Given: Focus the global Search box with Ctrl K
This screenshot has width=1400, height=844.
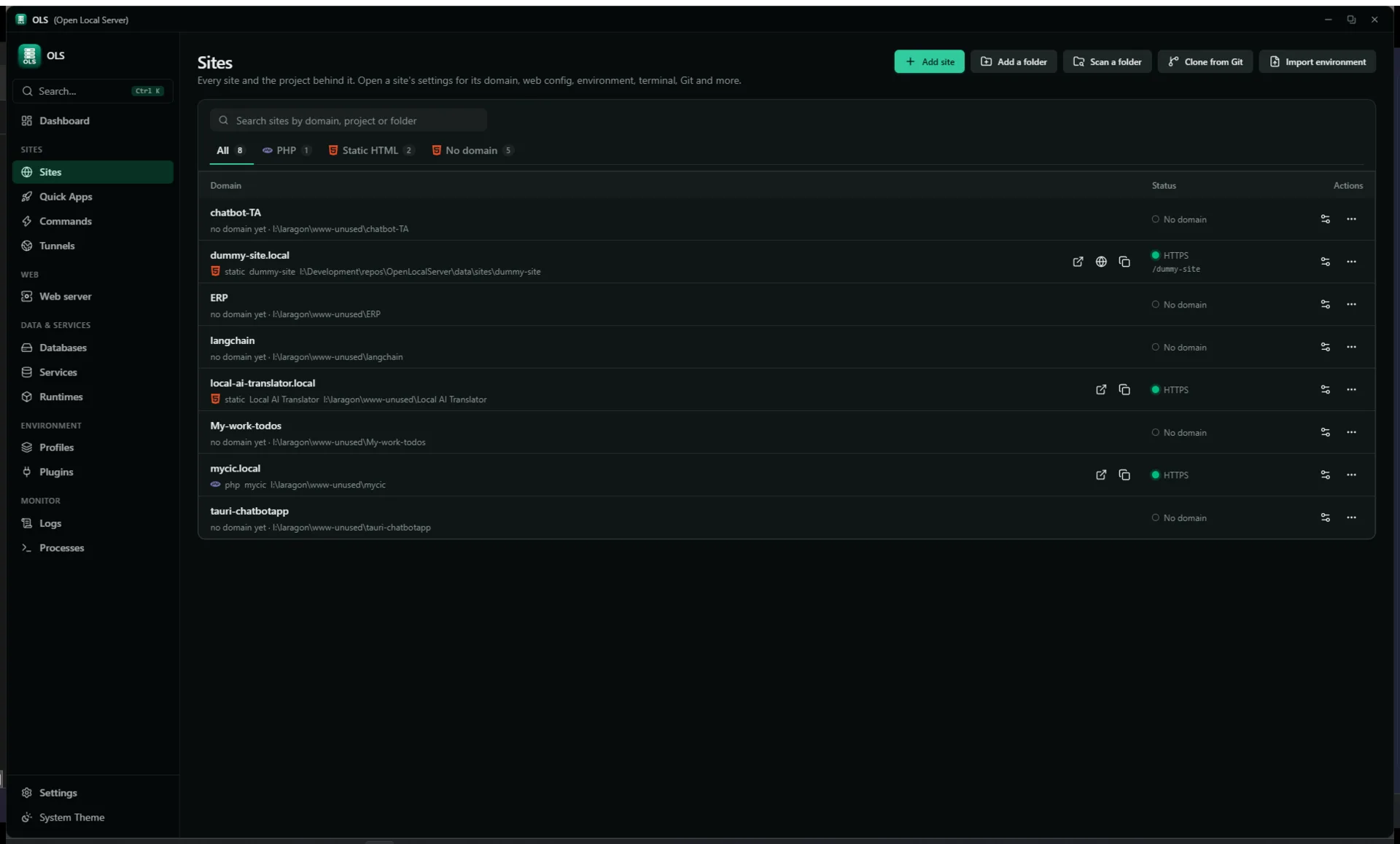Looking at the screenshot, I should point(93,91).
